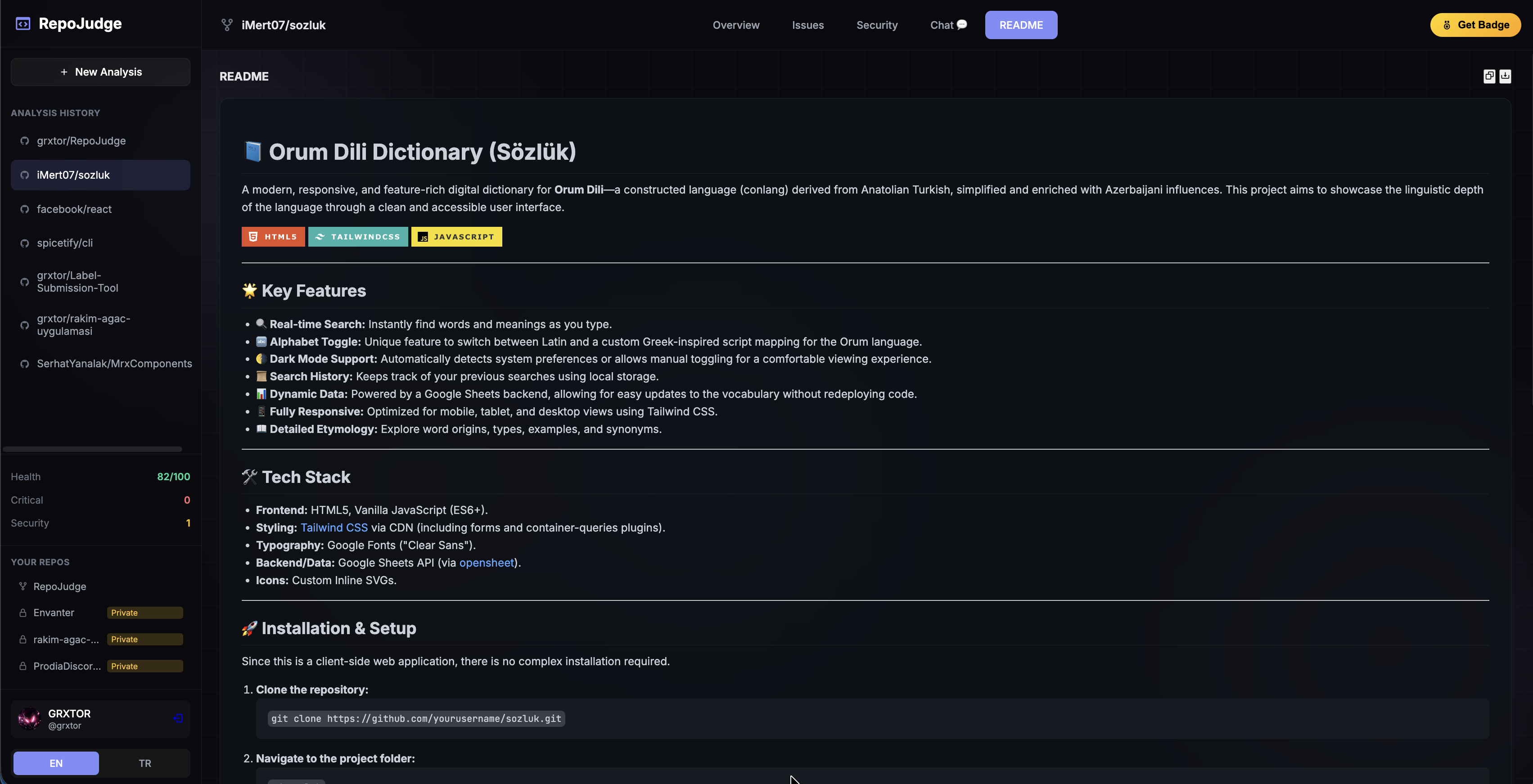1533x784 pixels.
Task: Click the copy README icon
Action: [x=1489, y=76]
